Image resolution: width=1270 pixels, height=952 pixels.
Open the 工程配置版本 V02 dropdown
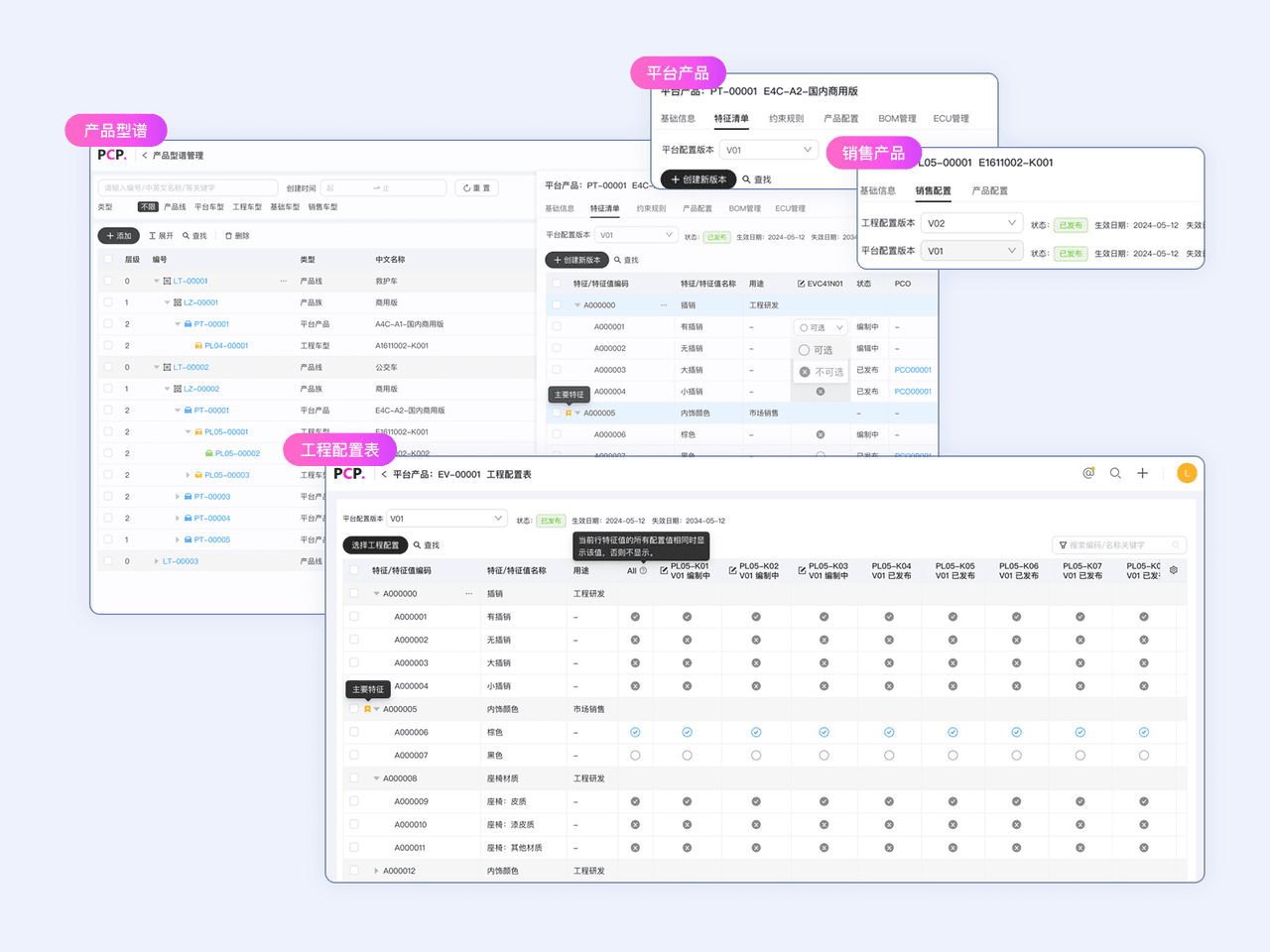(971, 223)
